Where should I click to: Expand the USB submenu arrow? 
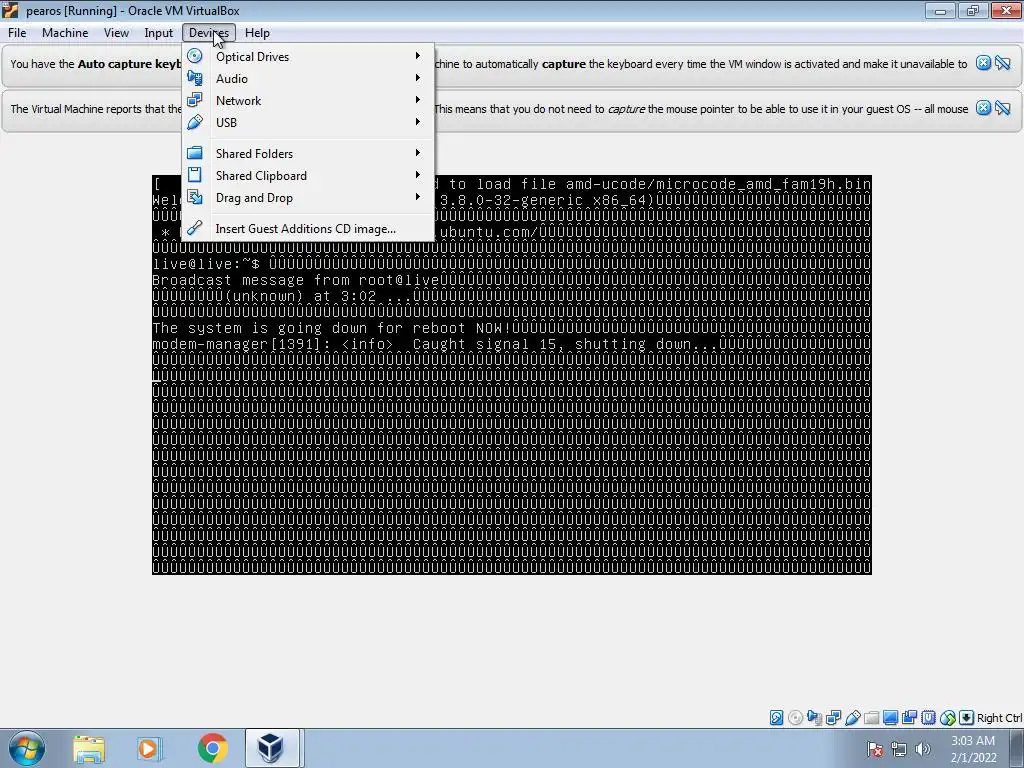click(417, 122)
